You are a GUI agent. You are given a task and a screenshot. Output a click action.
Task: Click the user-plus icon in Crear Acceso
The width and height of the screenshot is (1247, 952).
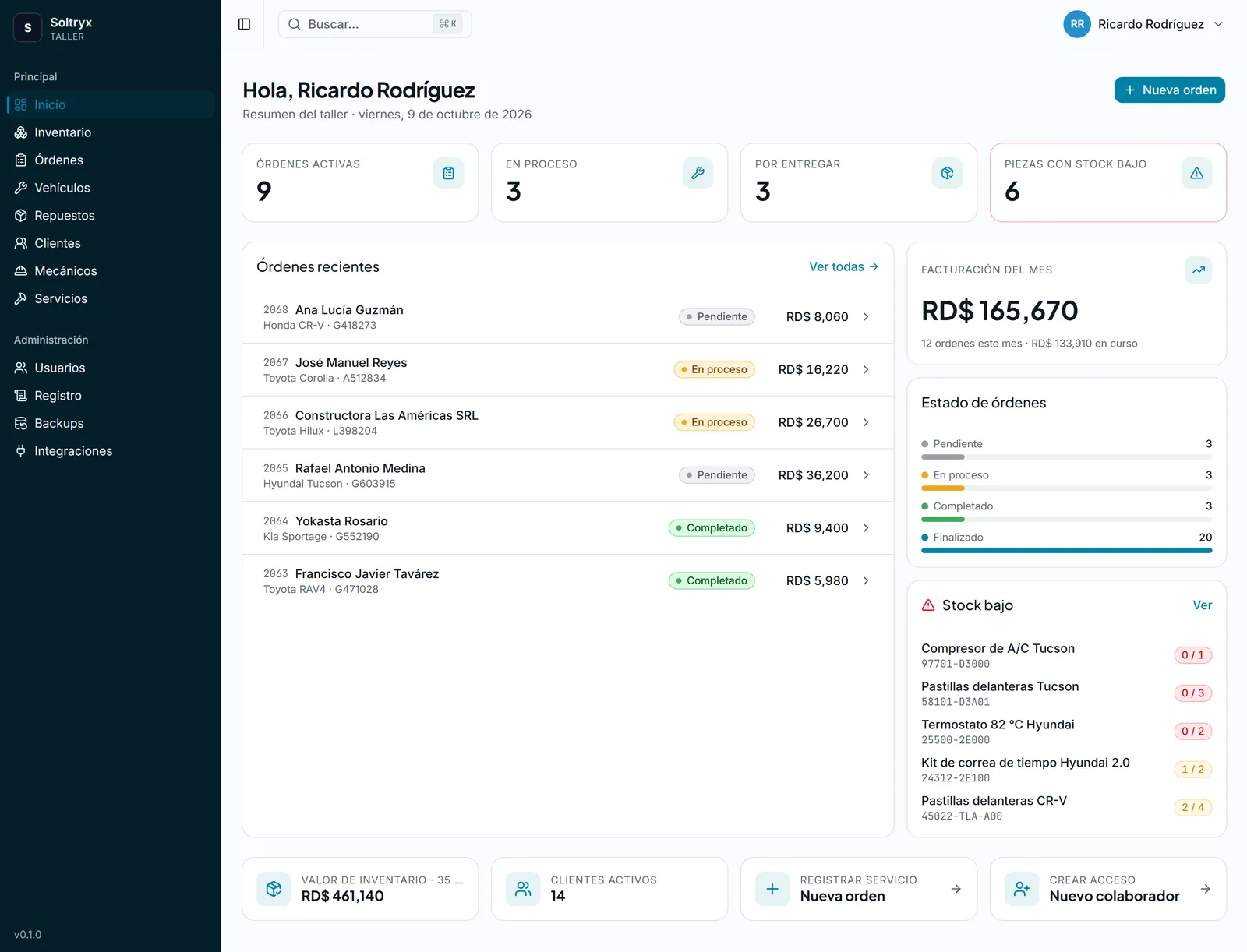tap(1022, 889)
